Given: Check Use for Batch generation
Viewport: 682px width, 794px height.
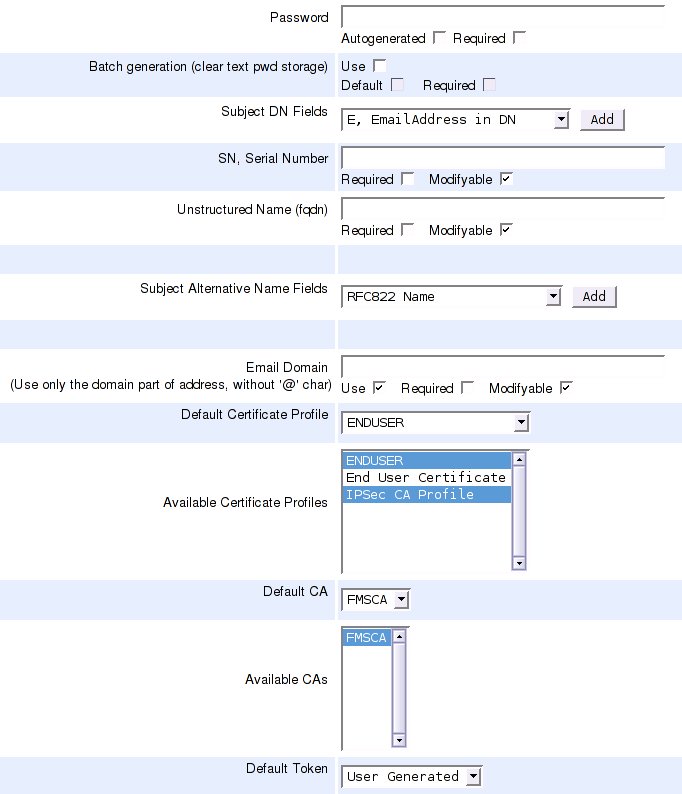Looking at the screenshot, I should [x=379, y=66].
